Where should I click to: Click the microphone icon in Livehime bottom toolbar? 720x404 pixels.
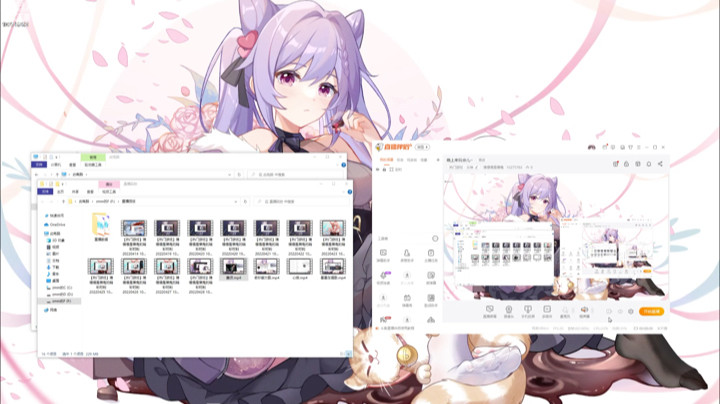[x=565, y=310]
